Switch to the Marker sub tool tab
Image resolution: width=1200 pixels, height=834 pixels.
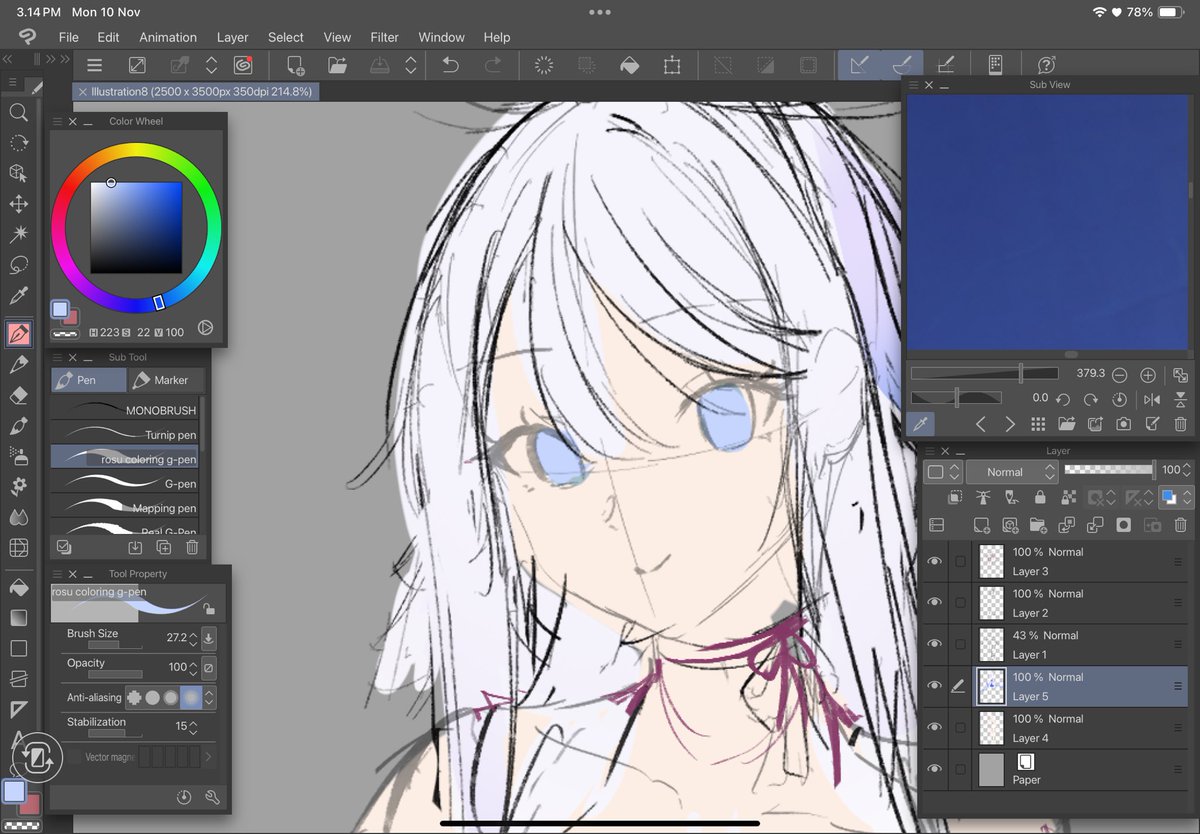point(165,380)
